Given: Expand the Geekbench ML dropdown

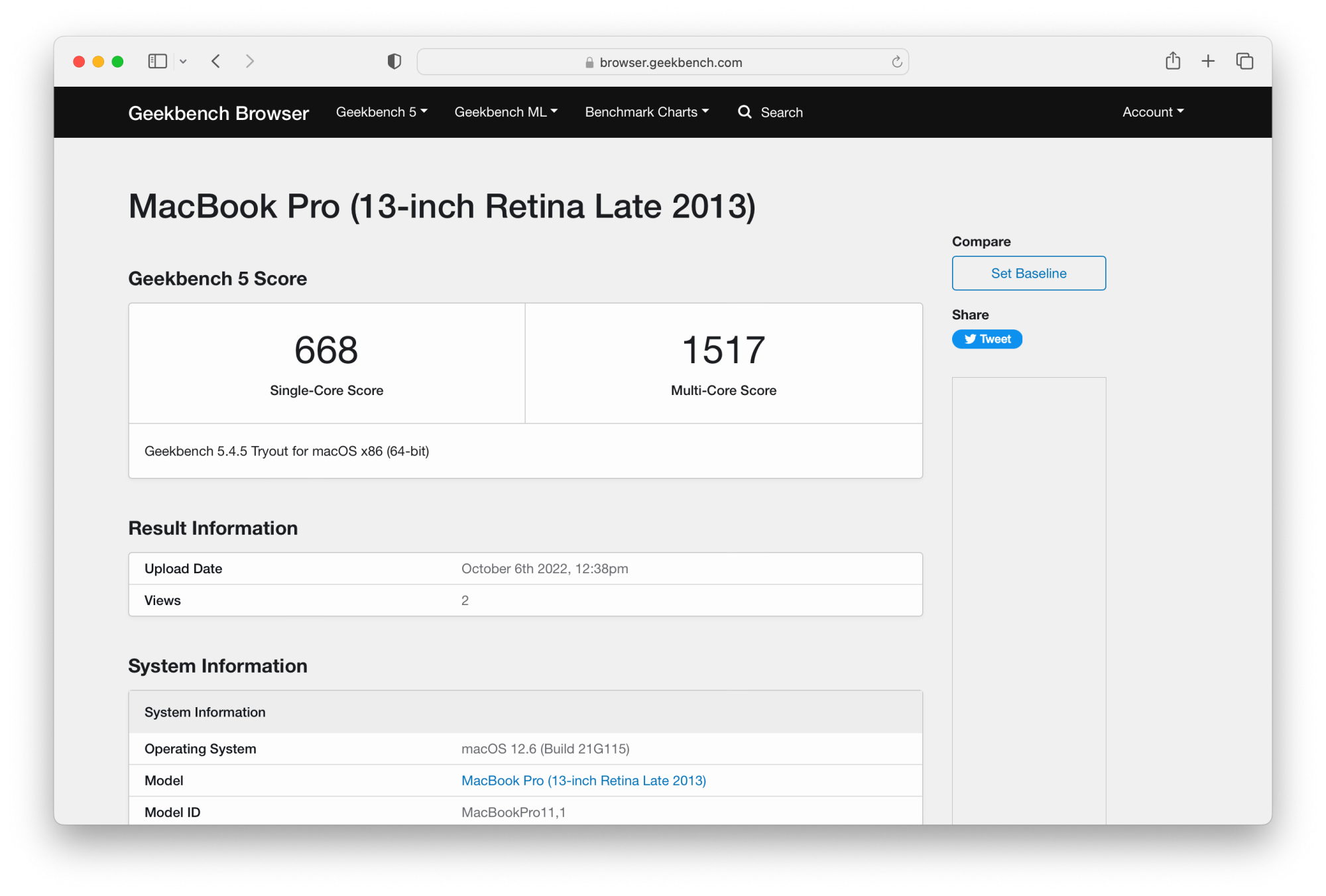Looking at the screenshot, I should pyautogui.click(x=506, y=112).
